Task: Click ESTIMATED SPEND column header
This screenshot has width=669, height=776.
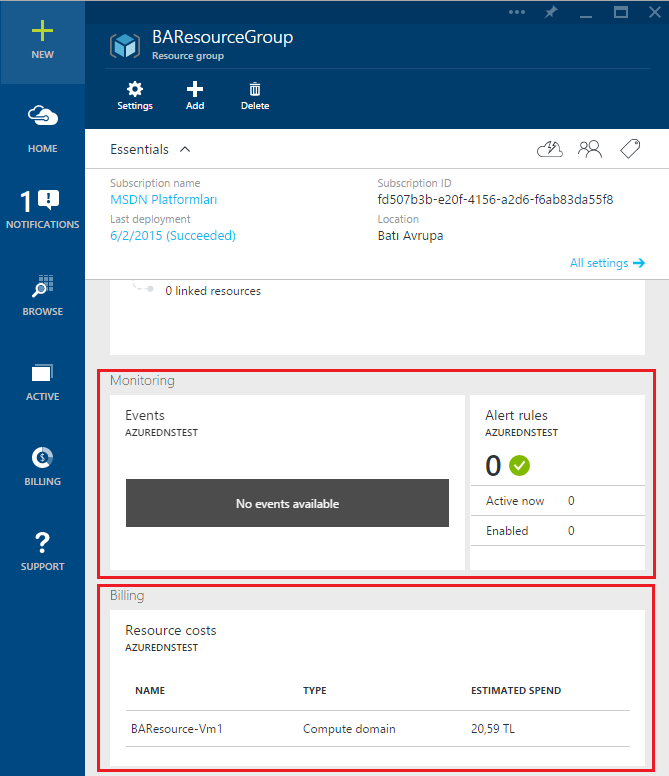Action: pyautogui.click(x=516, y=690)
